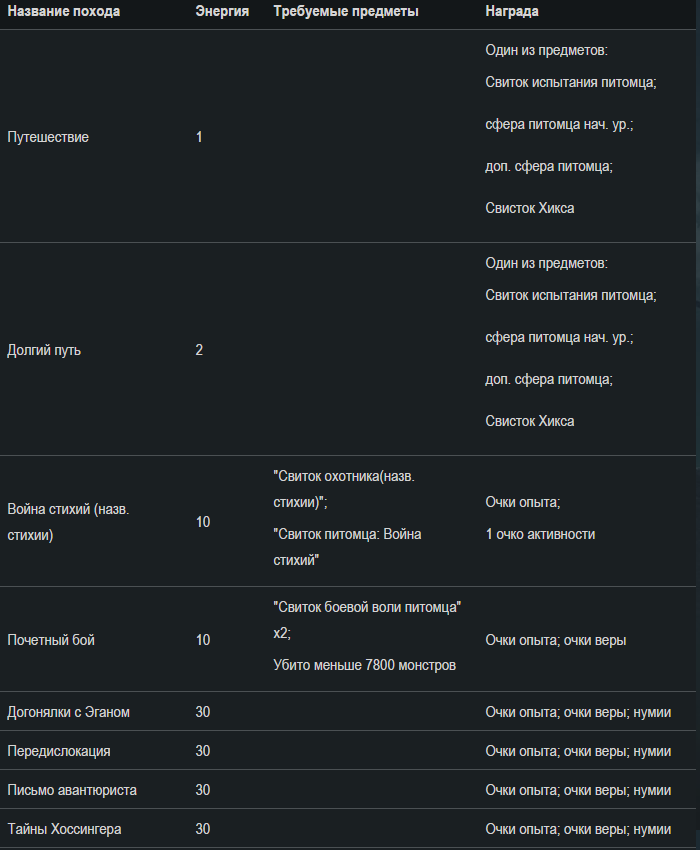The height and width of the screenshot is (850, 700).
Task: Click the 'Энергия' column header
Action: click(x=222, y=11)
